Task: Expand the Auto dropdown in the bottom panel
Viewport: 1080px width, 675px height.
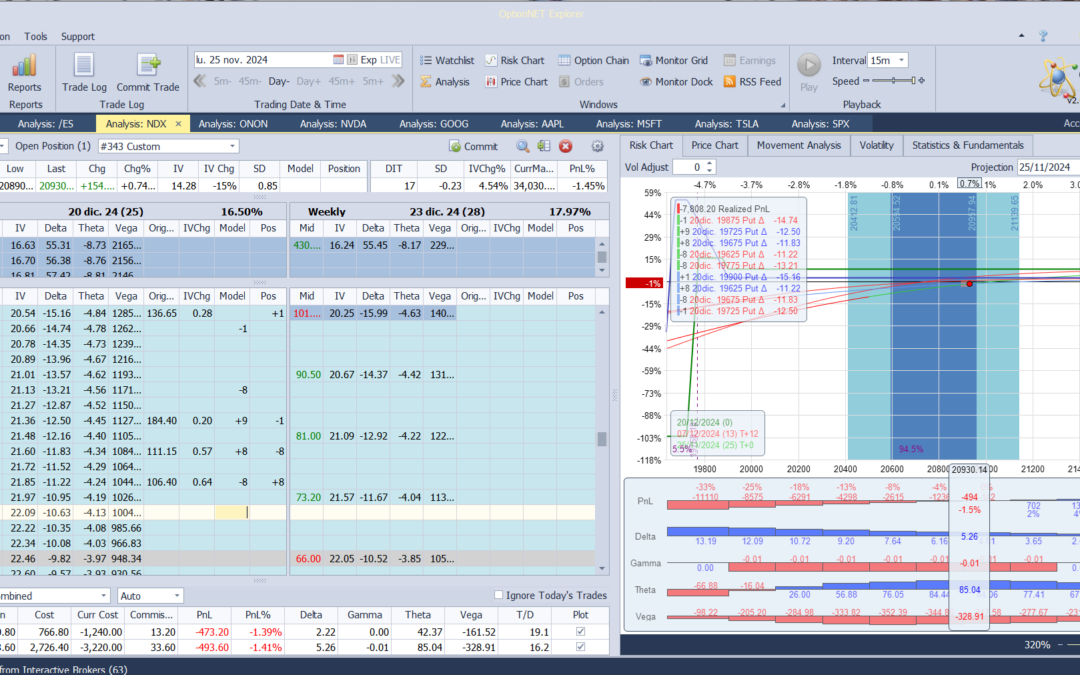Action: (177, 595)
